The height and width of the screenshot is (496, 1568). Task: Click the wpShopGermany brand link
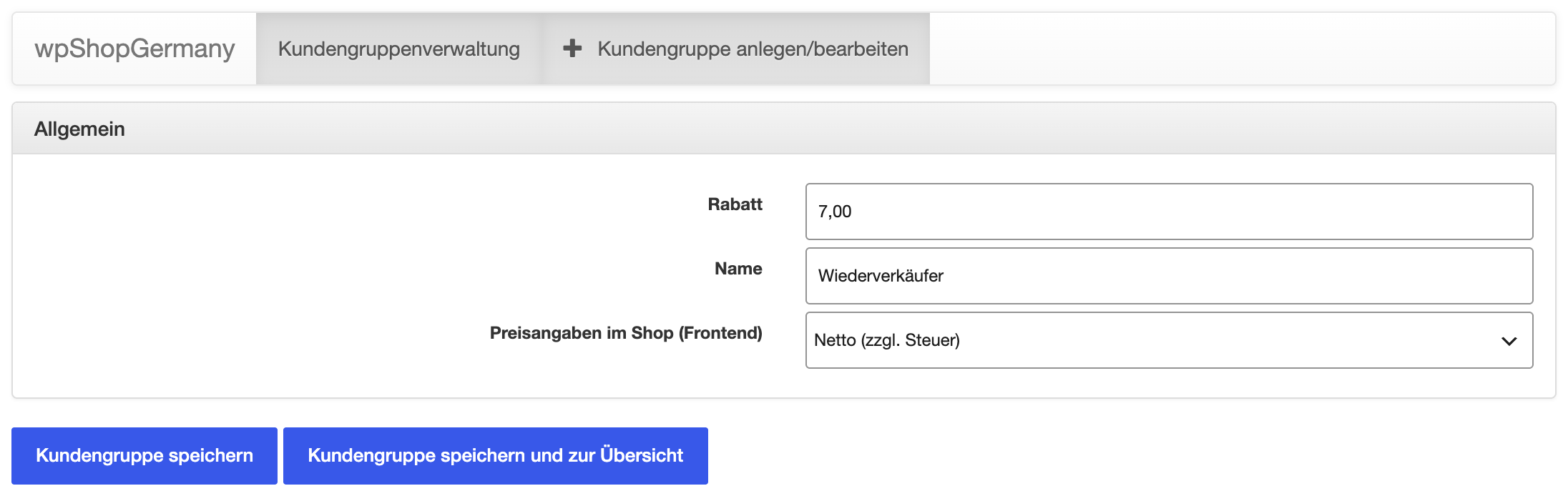pos(134,49)
